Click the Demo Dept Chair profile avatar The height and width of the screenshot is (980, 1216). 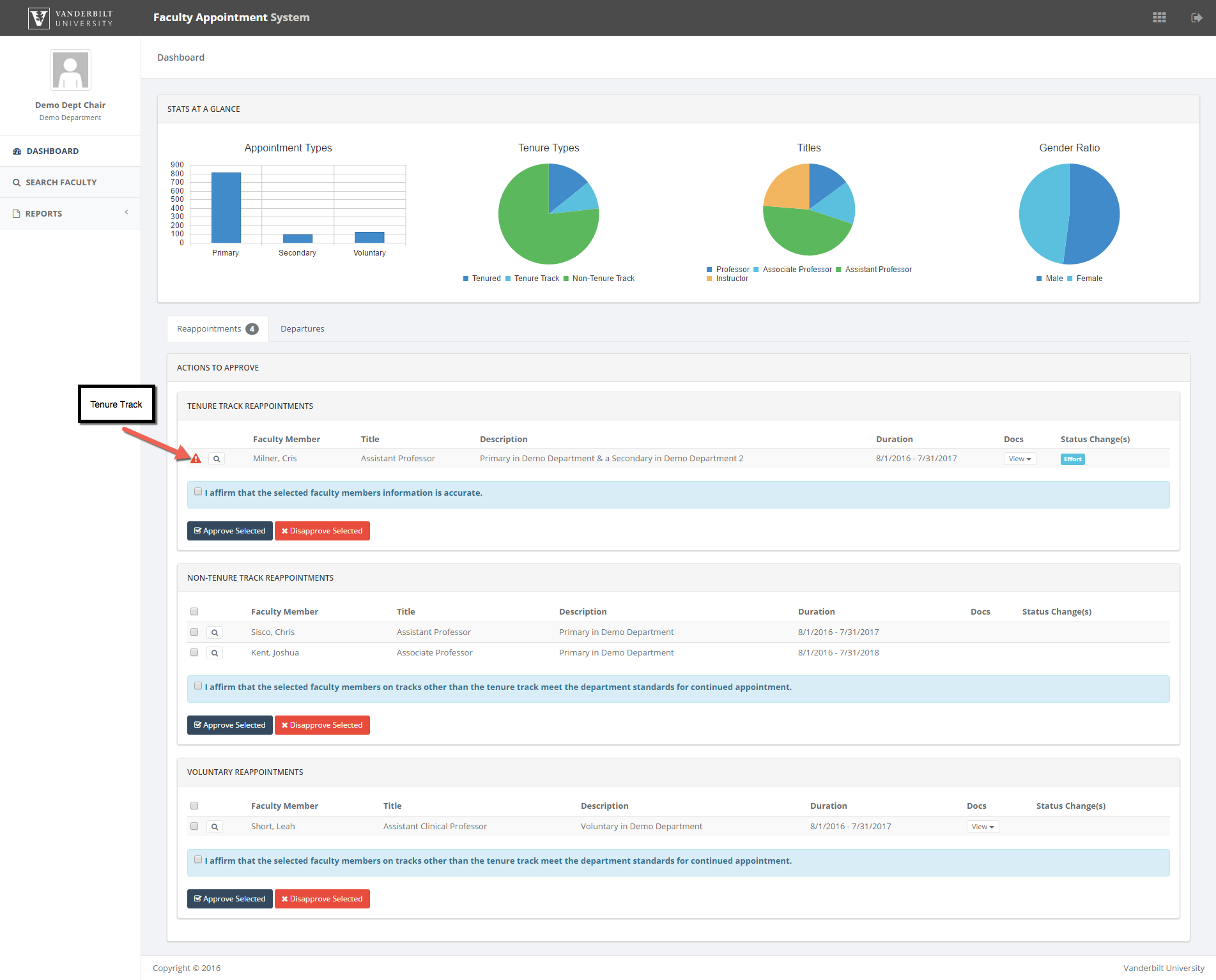coord(70,70)
